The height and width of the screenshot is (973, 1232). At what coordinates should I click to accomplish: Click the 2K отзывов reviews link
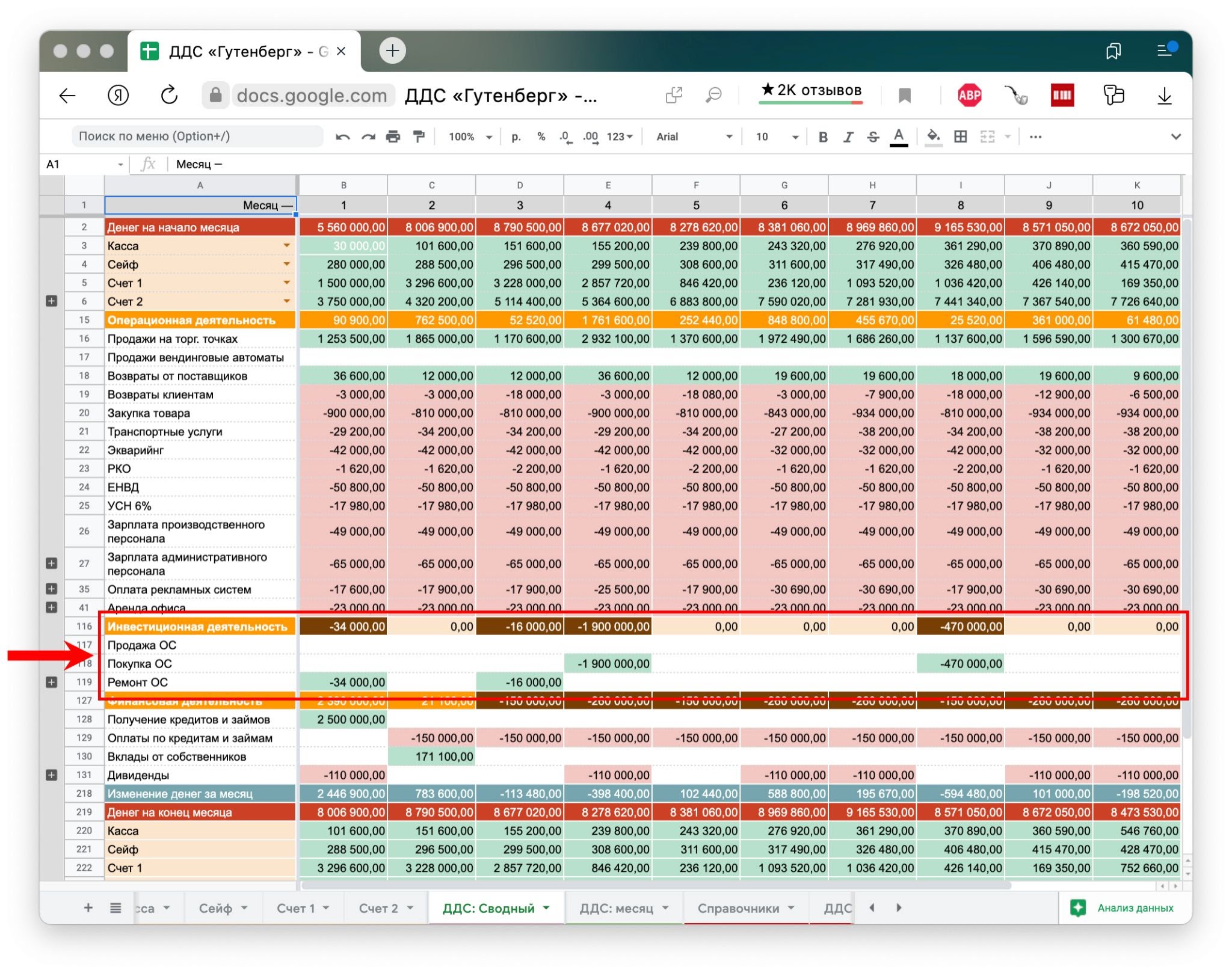[811, 91]
